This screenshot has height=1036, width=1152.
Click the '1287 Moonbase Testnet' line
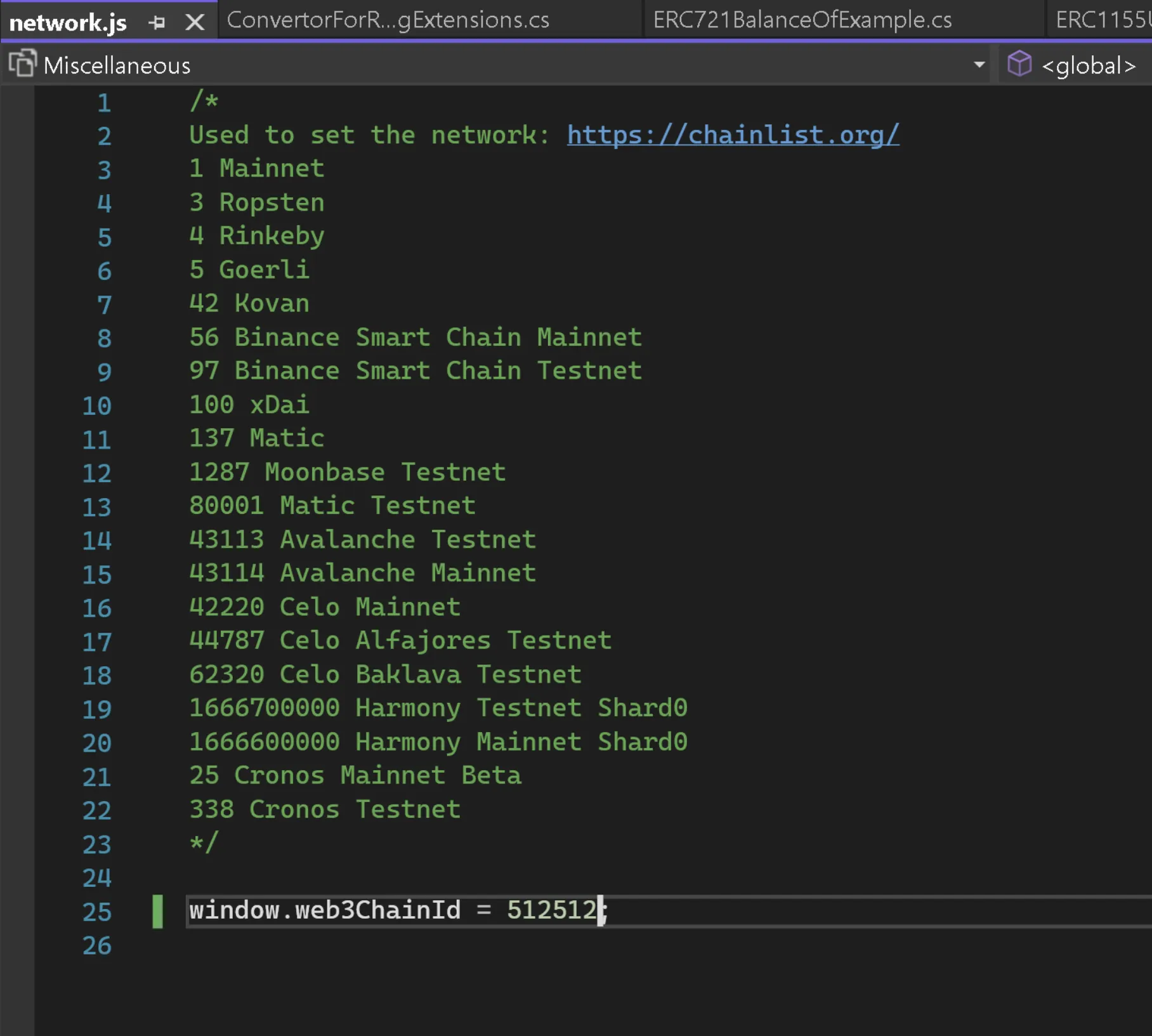(348, 472)
